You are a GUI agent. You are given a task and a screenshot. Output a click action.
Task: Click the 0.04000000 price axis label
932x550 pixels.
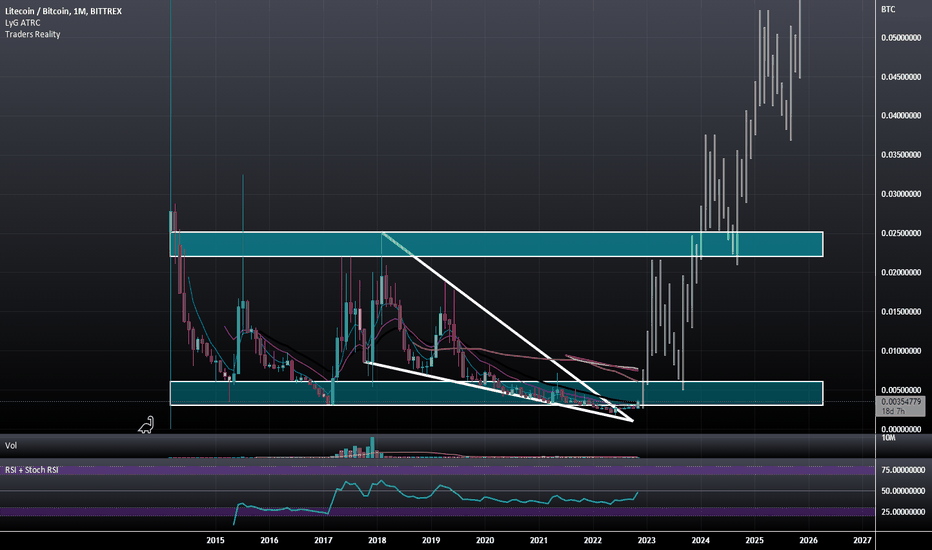click(x=901, y=115)
